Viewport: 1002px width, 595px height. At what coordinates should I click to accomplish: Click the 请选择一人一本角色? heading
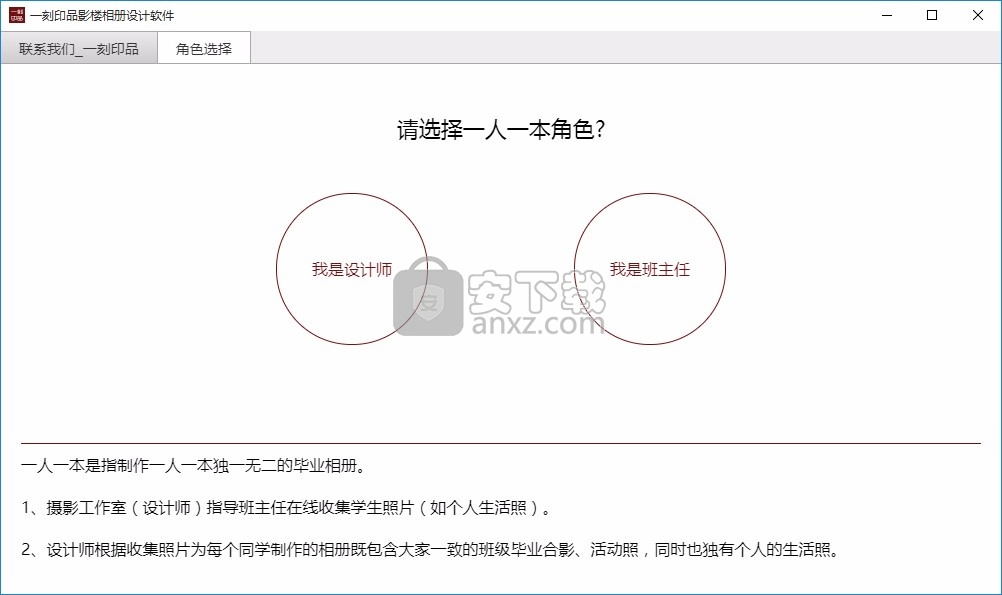[500, 131]
